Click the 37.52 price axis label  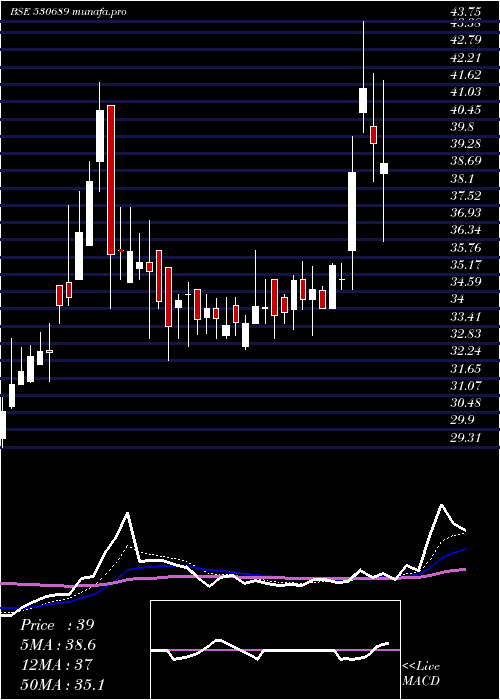465,196
